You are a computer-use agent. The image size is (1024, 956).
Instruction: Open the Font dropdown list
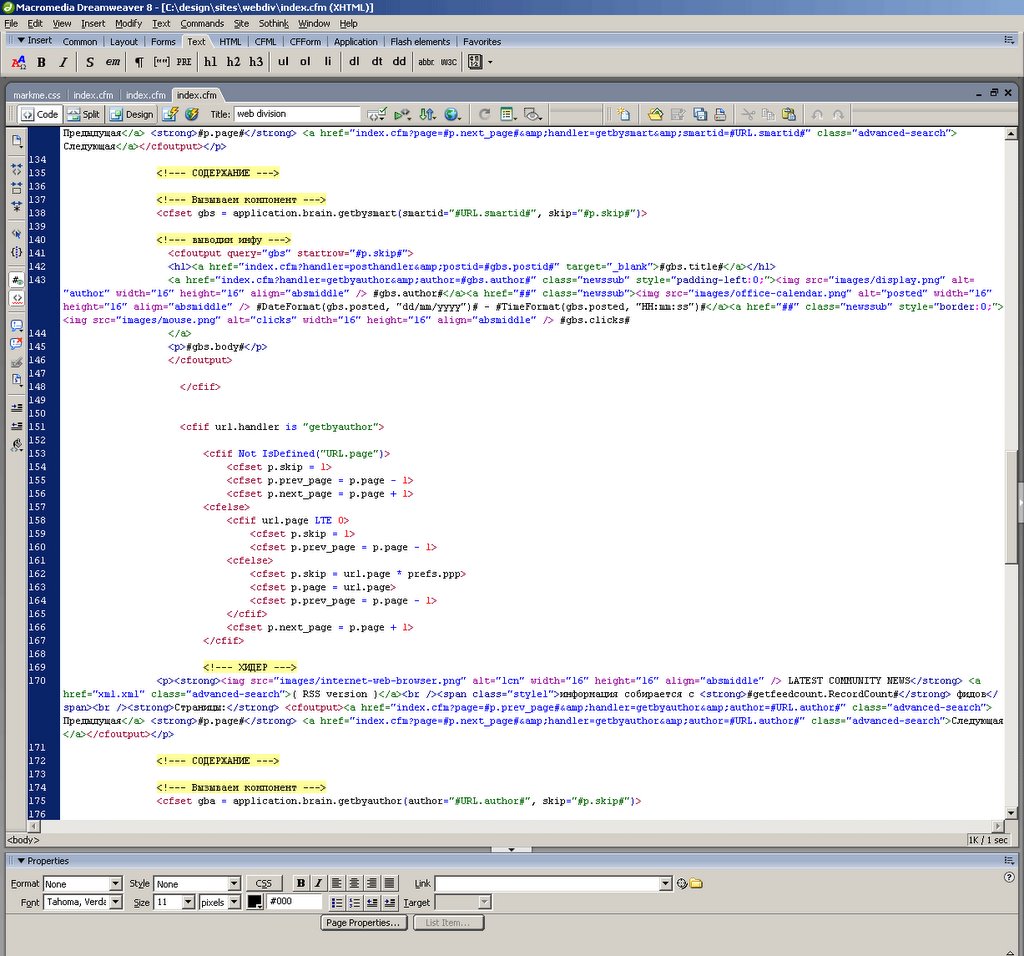click(x=115, y=902)
